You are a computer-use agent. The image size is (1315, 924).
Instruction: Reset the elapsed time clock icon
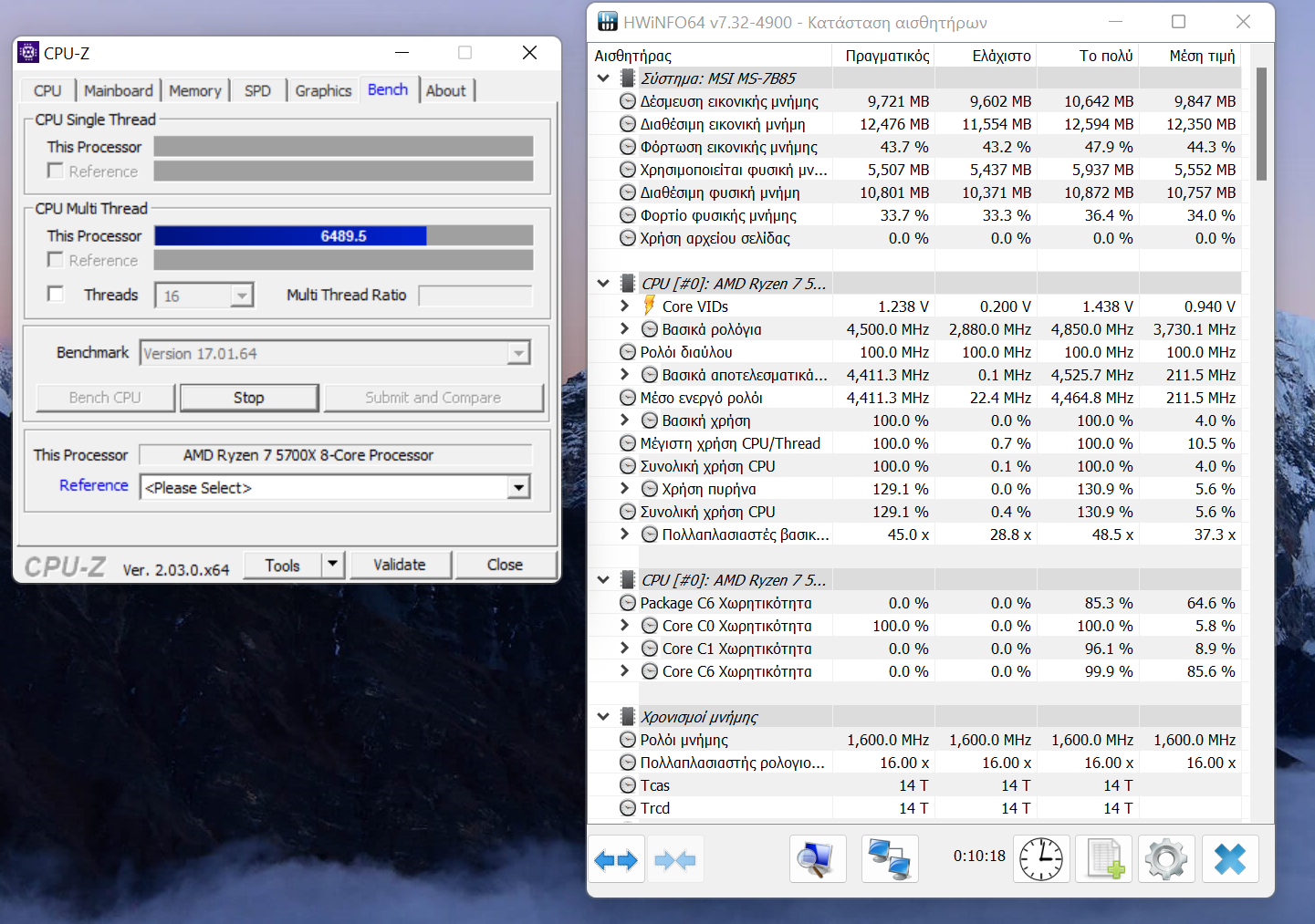pyautogui.click(x=1041, y=859)
